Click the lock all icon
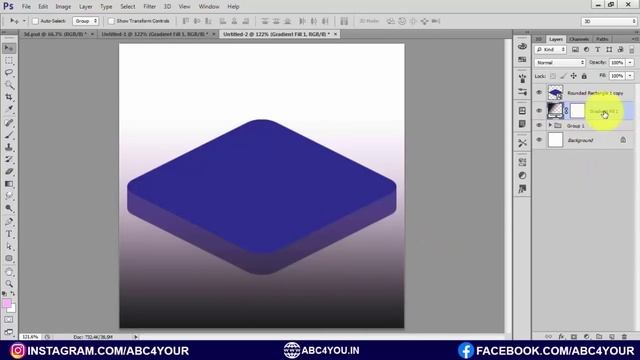 (x=584, y=76)
